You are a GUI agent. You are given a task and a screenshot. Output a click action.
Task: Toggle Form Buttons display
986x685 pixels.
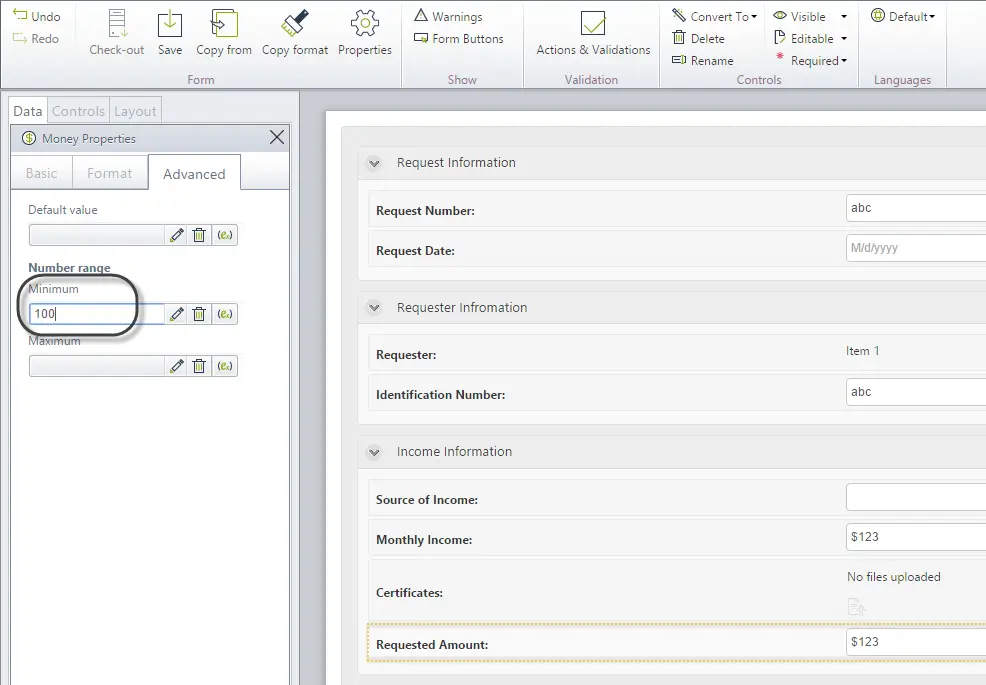click(458, 38)
